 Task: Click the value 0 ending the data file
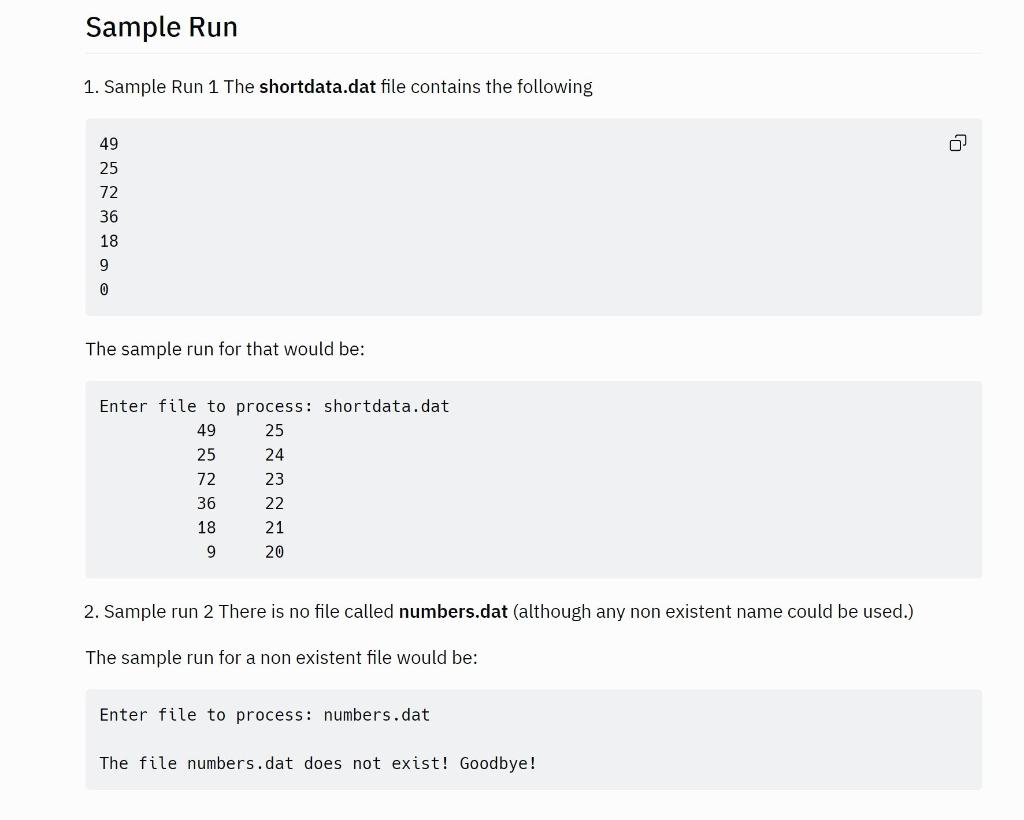[x=104, y=290]
